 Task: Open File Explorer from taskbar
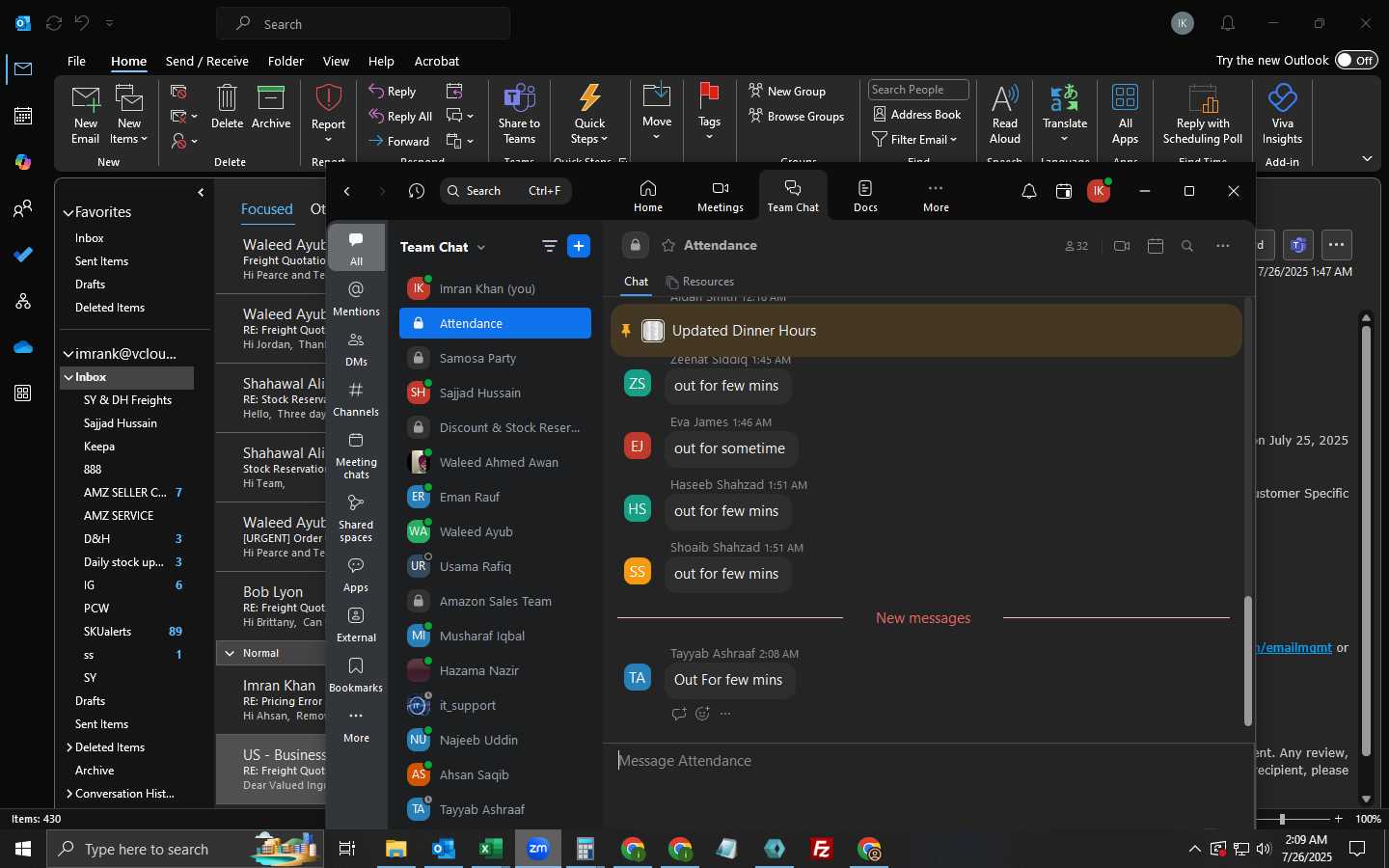(396, 849)
